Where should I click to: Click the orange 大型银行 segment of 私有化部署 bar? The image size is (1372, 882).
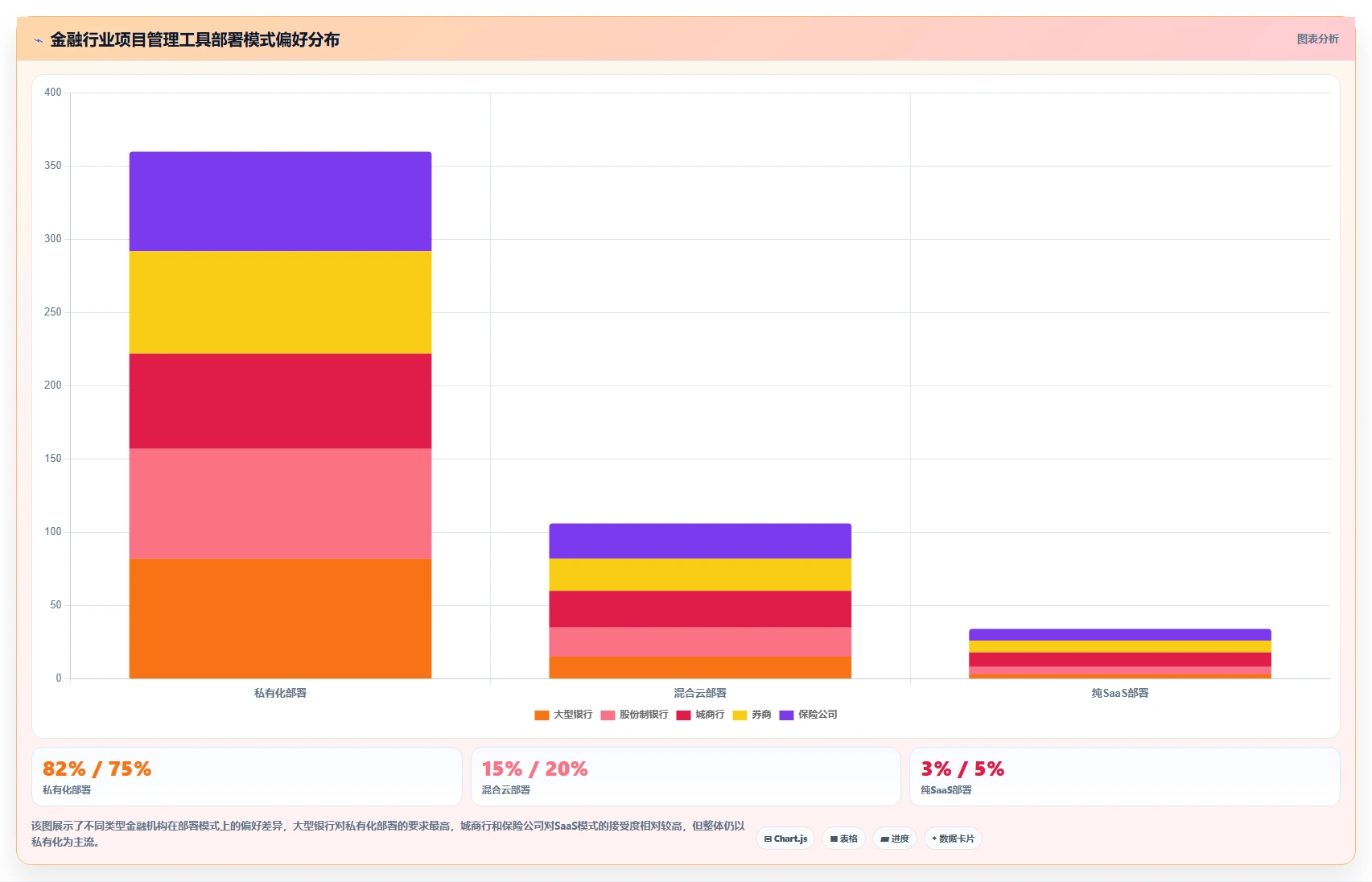click(280, 619)
